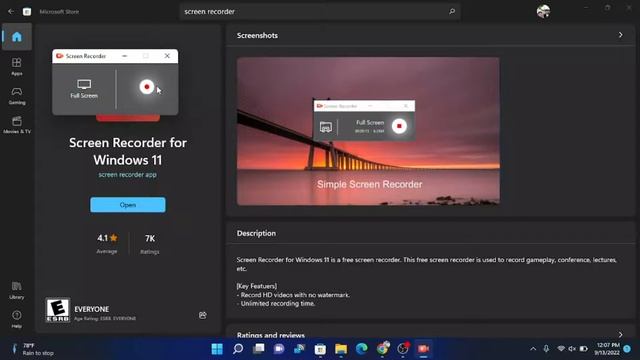The width and height of the screenshot is (640, 360).
Task: Expand the Screenshots section chevron
Action: pos(620,35)
